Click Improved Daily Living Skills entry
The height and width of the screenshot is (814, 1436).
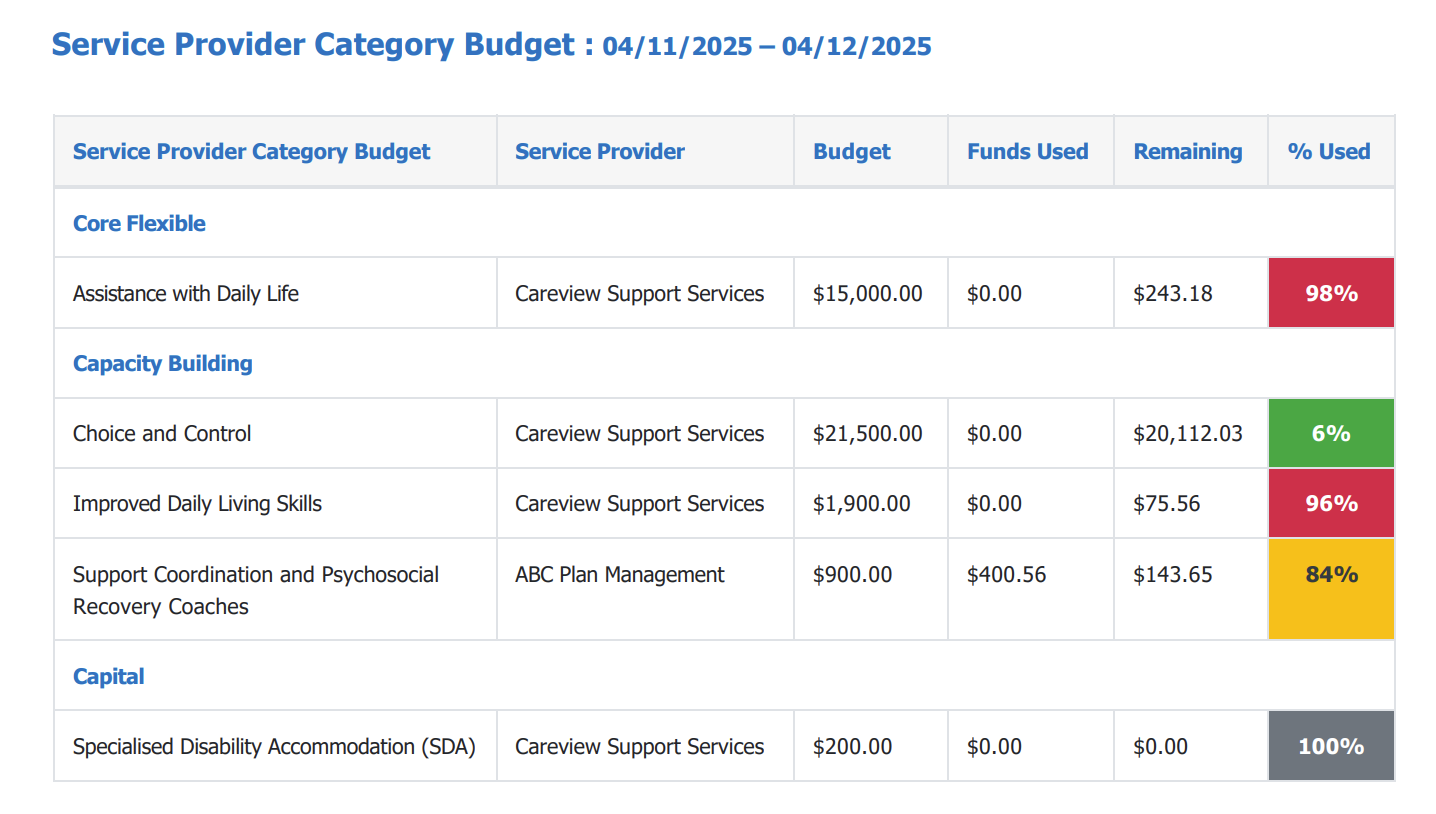point(197,504)
